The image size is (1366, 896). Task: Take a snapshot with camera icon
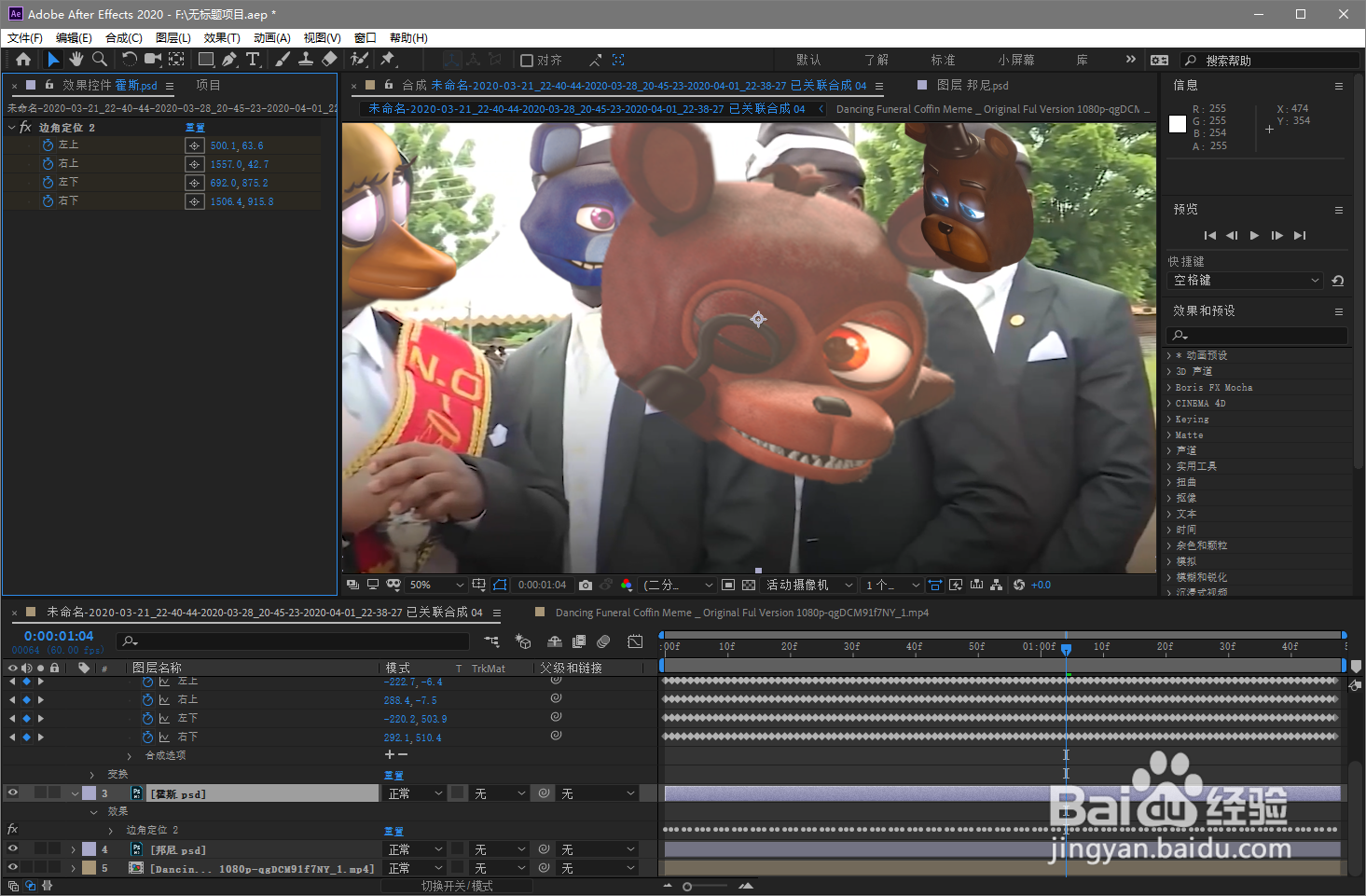[x=585, y=585]
